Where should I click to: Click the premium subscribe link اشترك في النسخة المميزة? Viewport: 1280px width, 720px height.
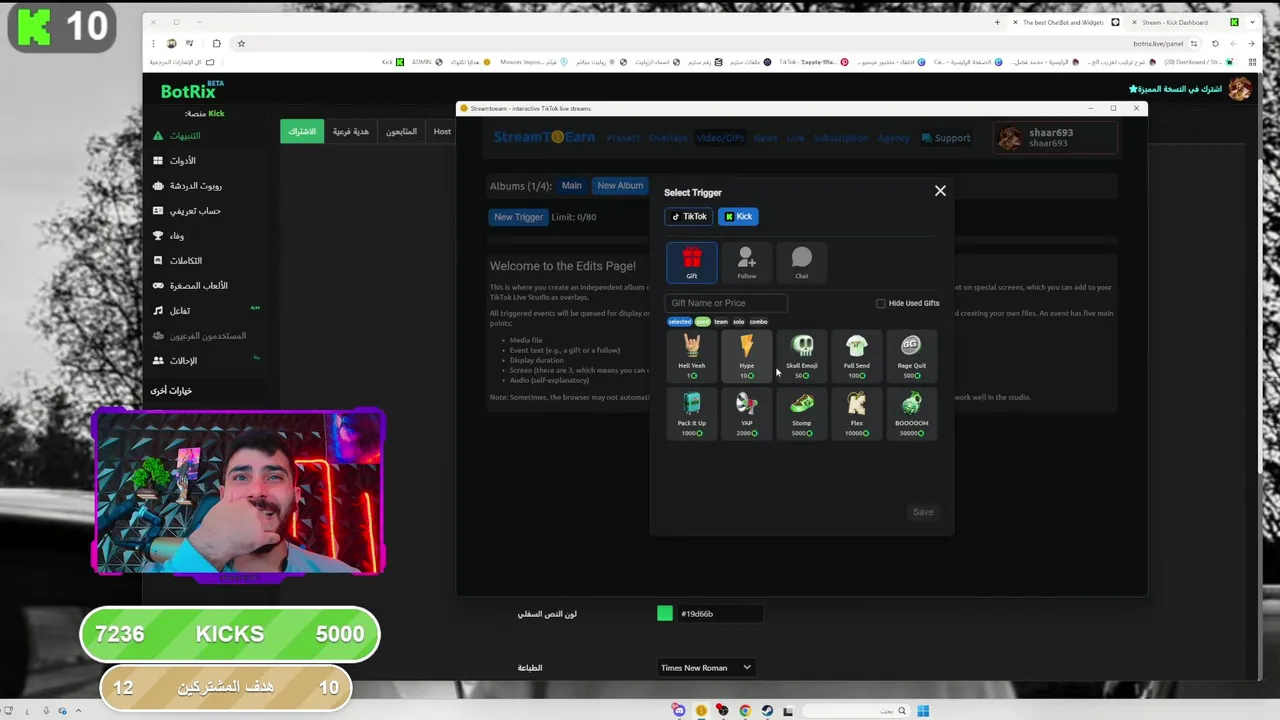pos(1176,89)
